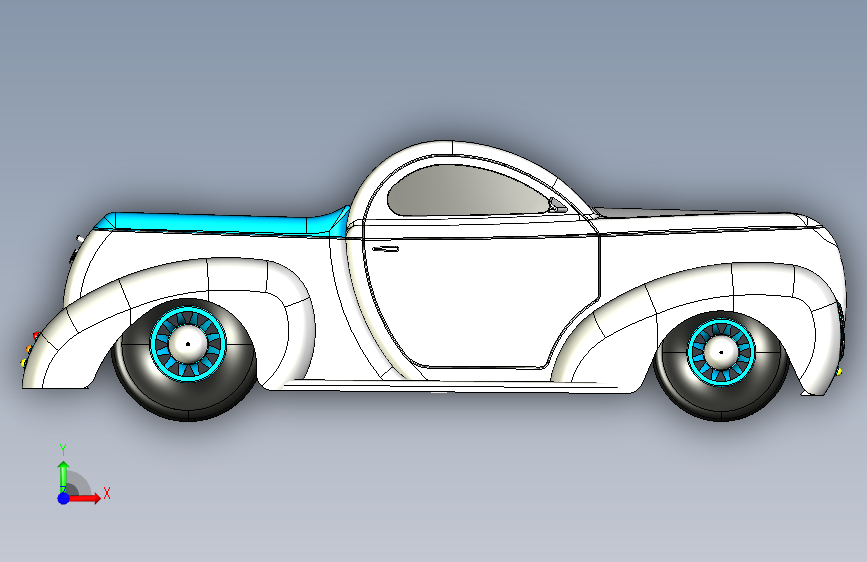Image resolution: width=867 pixels, height=562 pixels.
Task: Select the cyan tonneau cover on the truck bed
Action: [x=221, y=222]
